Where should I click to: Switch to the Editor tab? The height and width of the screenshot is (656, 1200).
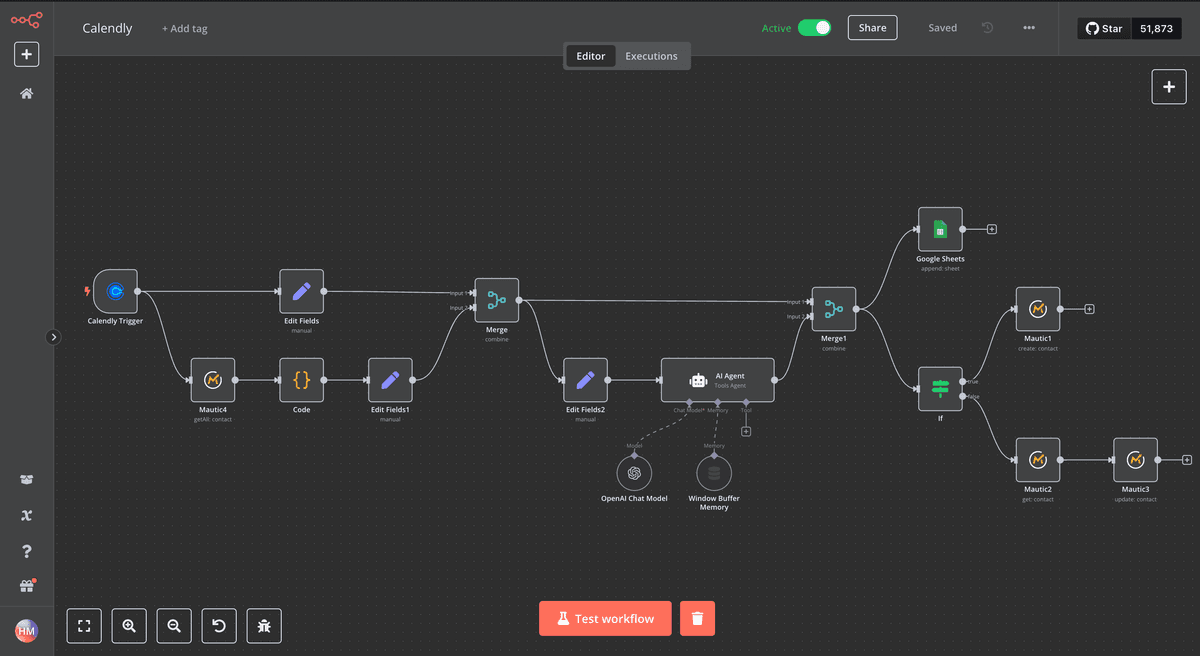[x=590, y=56]
